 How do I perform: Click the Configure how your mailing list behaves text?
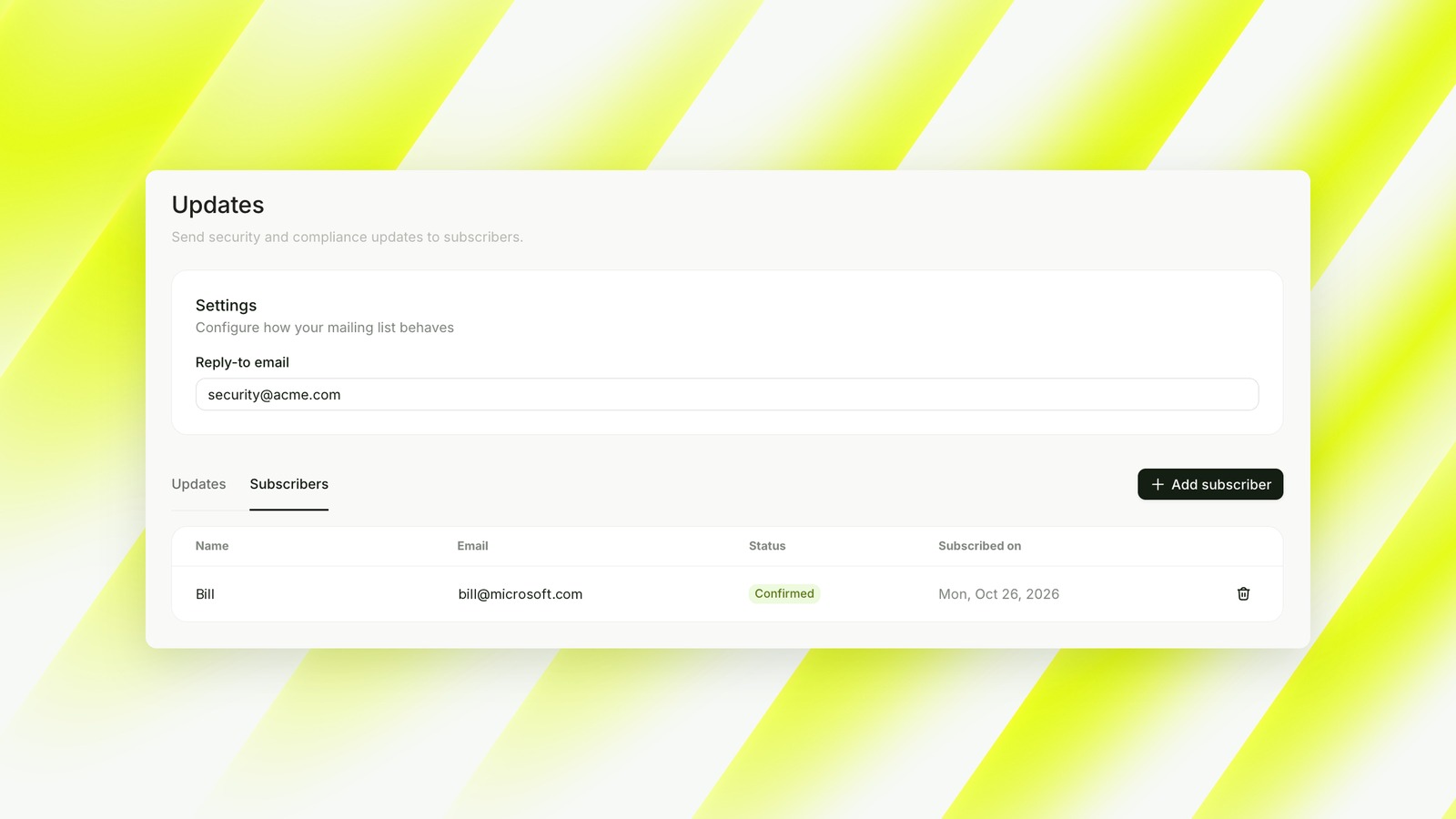click(325, 328)
